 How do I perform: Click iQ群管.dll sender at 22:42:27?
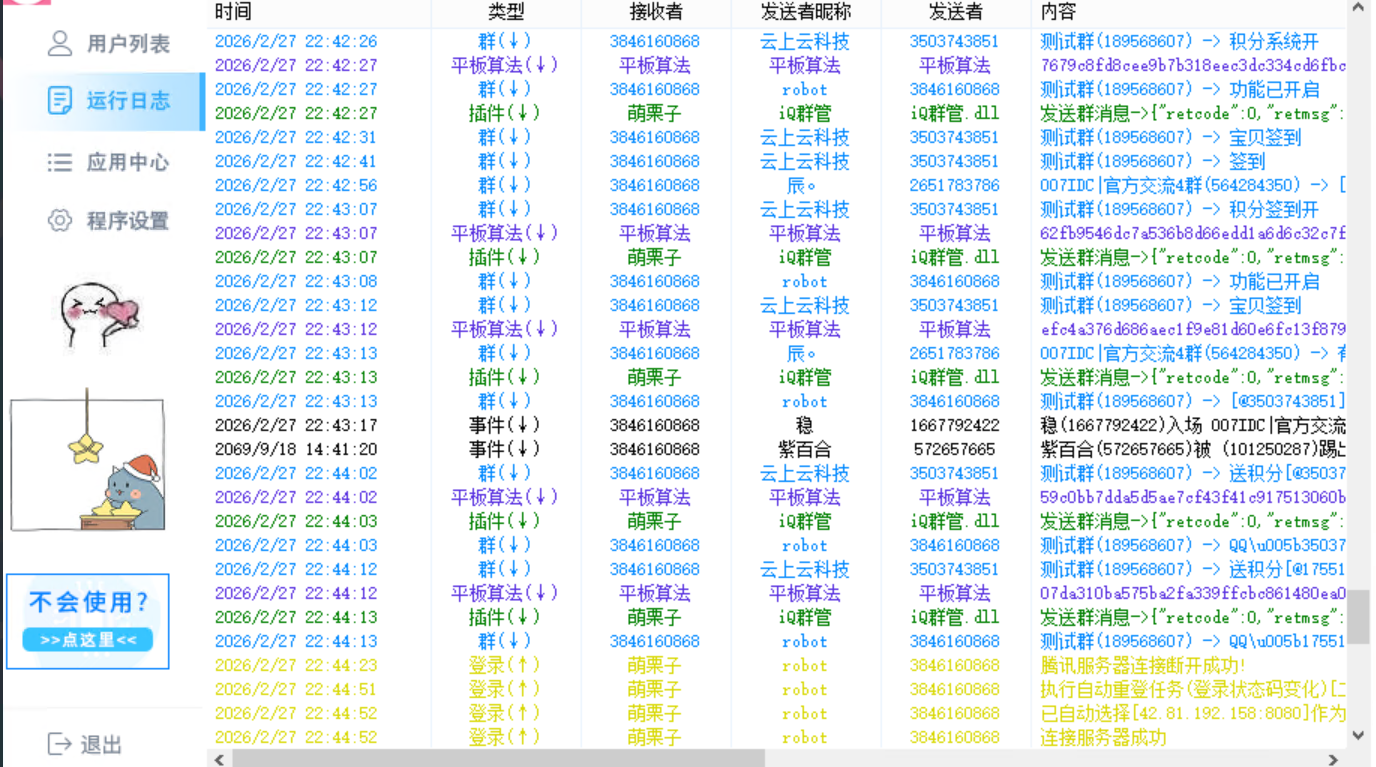955,113
